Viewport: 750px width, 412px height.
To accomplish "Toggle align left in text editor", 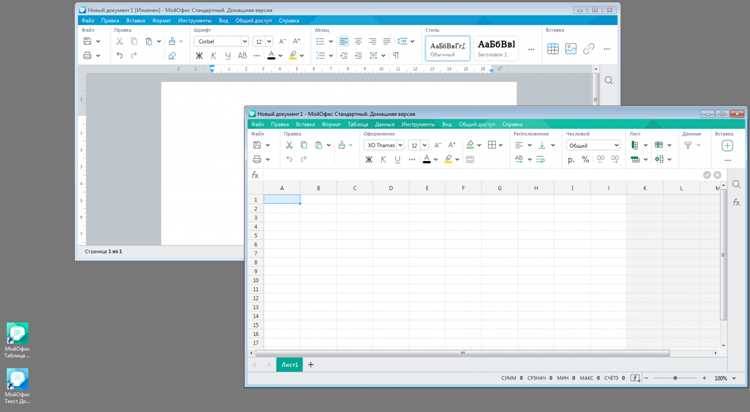I will (x=343, y=42).
